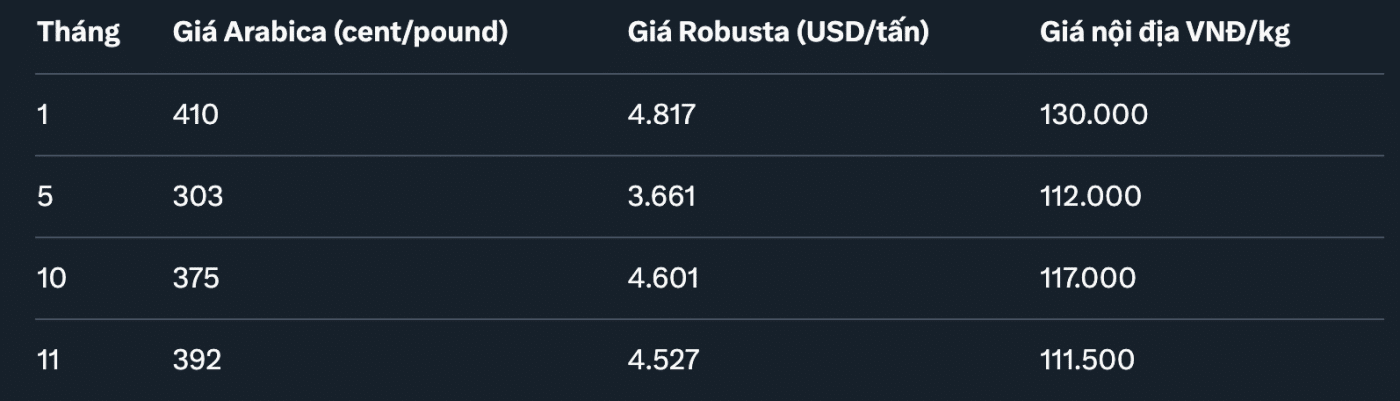Click the Tháng column header
This screenshot has width=1400, height=401.
(x=78, y=33)
